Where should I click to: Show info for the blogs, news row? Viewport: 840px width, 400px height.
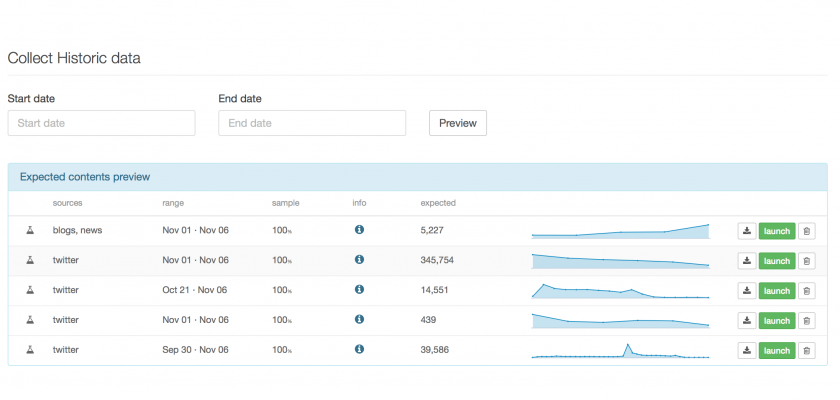click(x=359, y=230)
